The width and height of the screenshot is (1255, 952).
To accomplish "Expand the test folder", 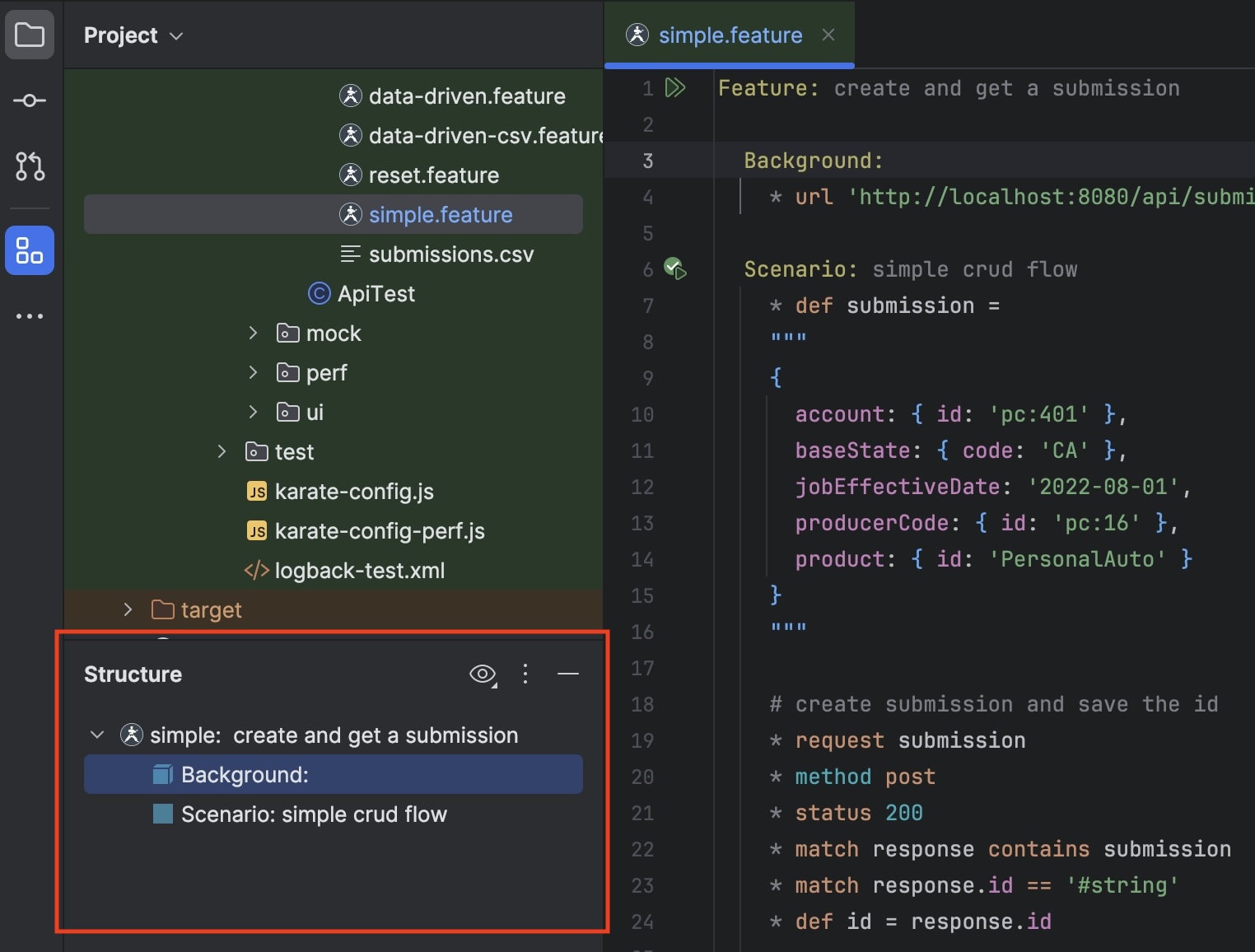I will 222,451.
